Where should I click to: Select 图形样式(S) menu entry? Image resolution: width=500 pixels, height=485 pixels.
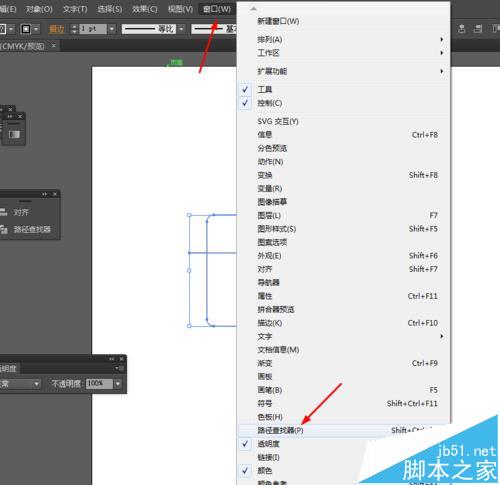pos(343,229)
